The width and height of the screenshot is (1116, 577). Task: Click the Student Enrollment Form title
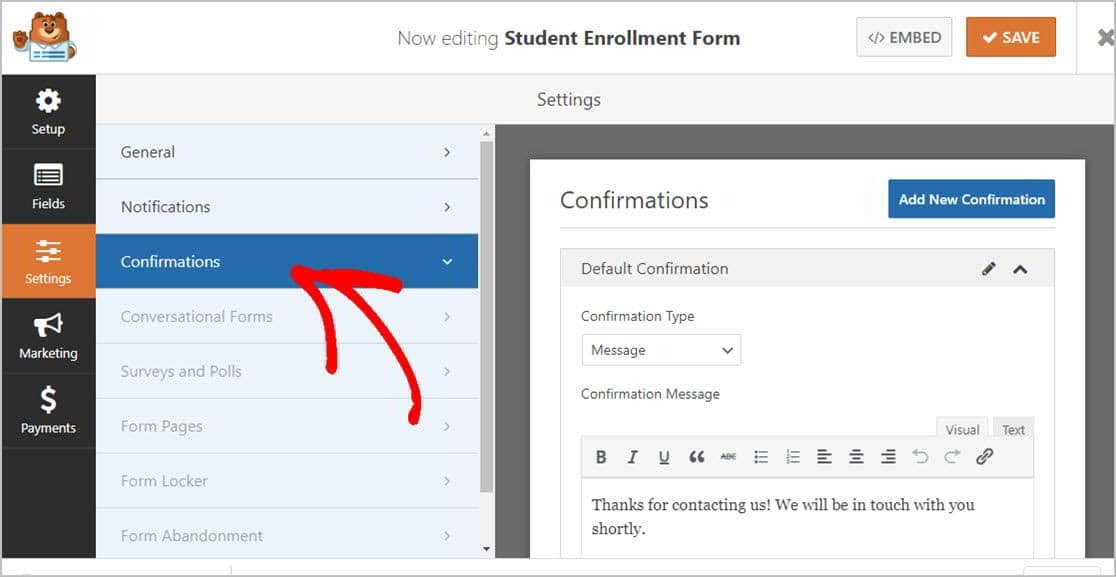tap(622, 38)
